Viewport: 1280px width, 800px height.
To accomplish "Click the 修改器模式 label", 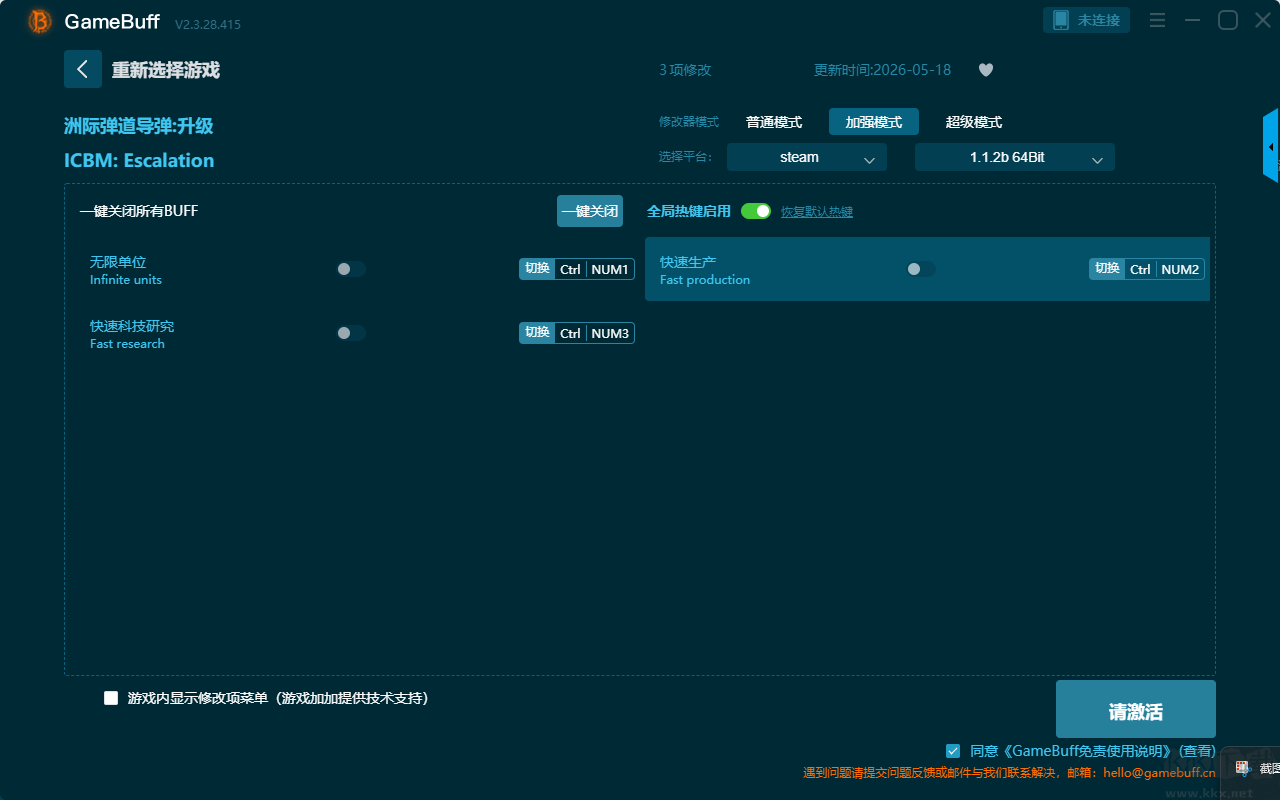I will (689, 122).
